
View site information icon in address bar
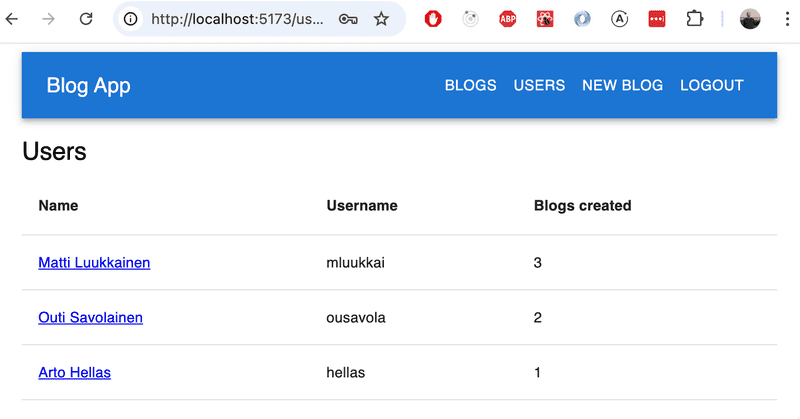click(x=131, y=19)
